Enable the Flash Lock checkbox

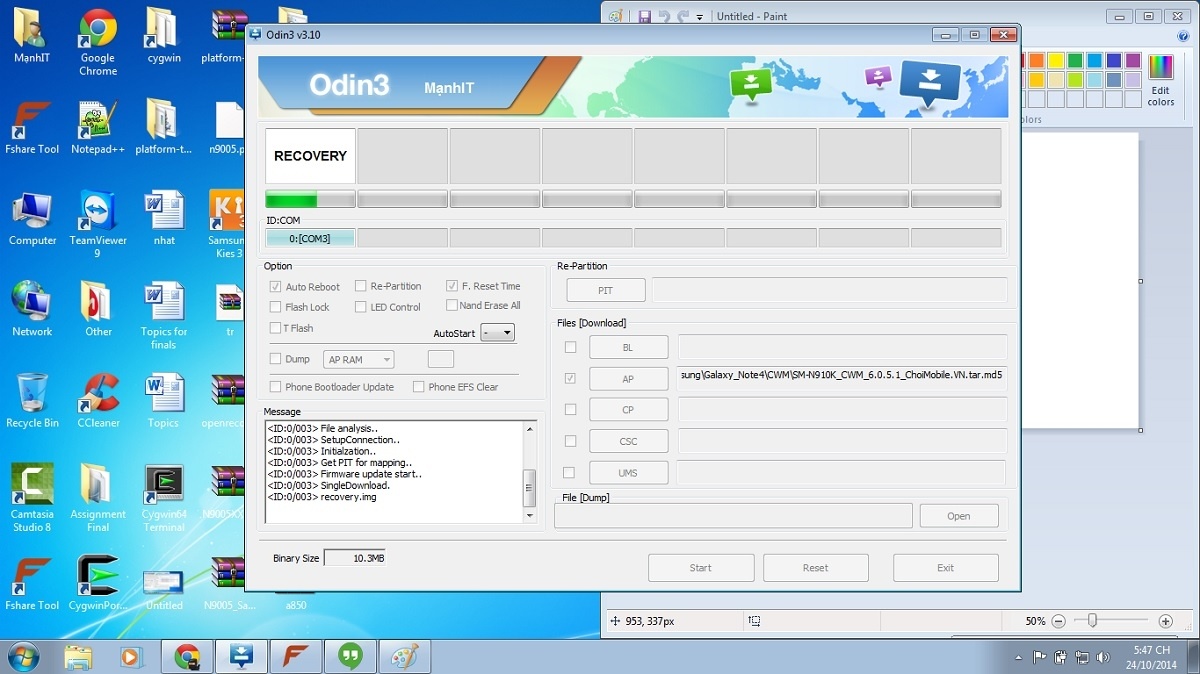pos(275,307)
